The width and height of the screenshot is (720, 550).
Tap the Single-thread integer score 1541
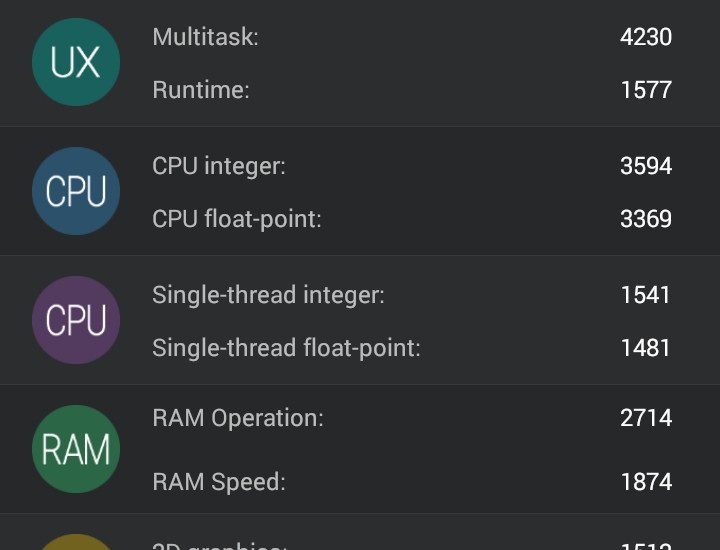tap(645, 295)
